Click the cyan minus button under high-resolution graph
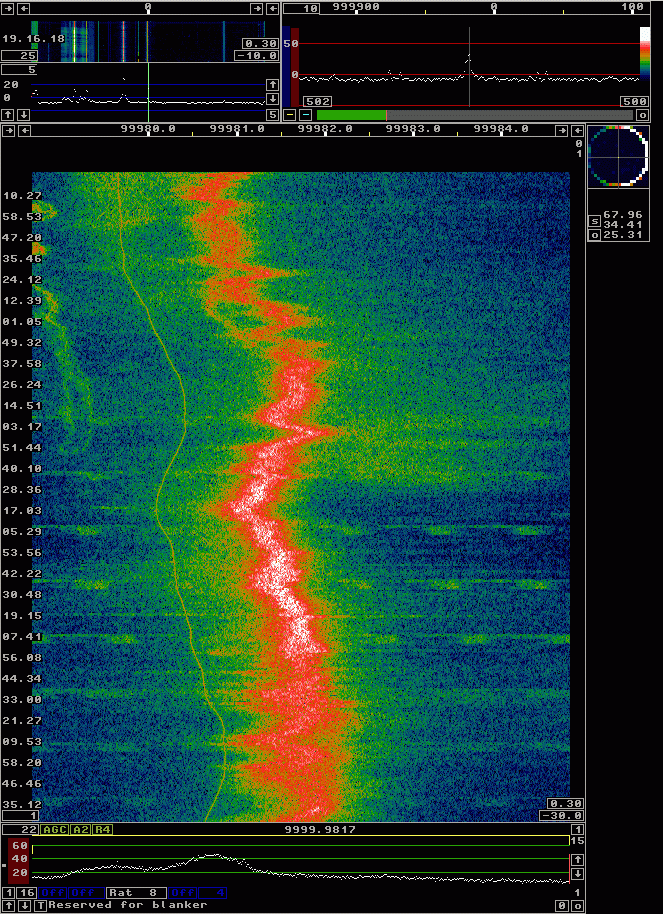 305,115
